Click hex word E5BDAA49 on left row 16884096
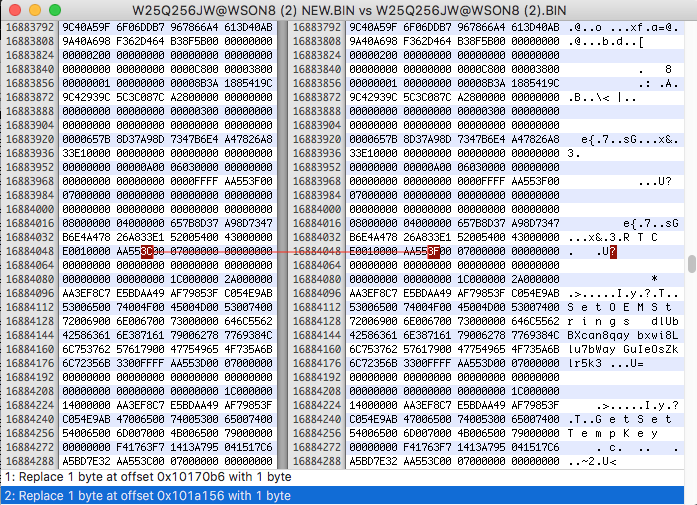The width and height of the screenshot is (697, 505). coord(140,293)
